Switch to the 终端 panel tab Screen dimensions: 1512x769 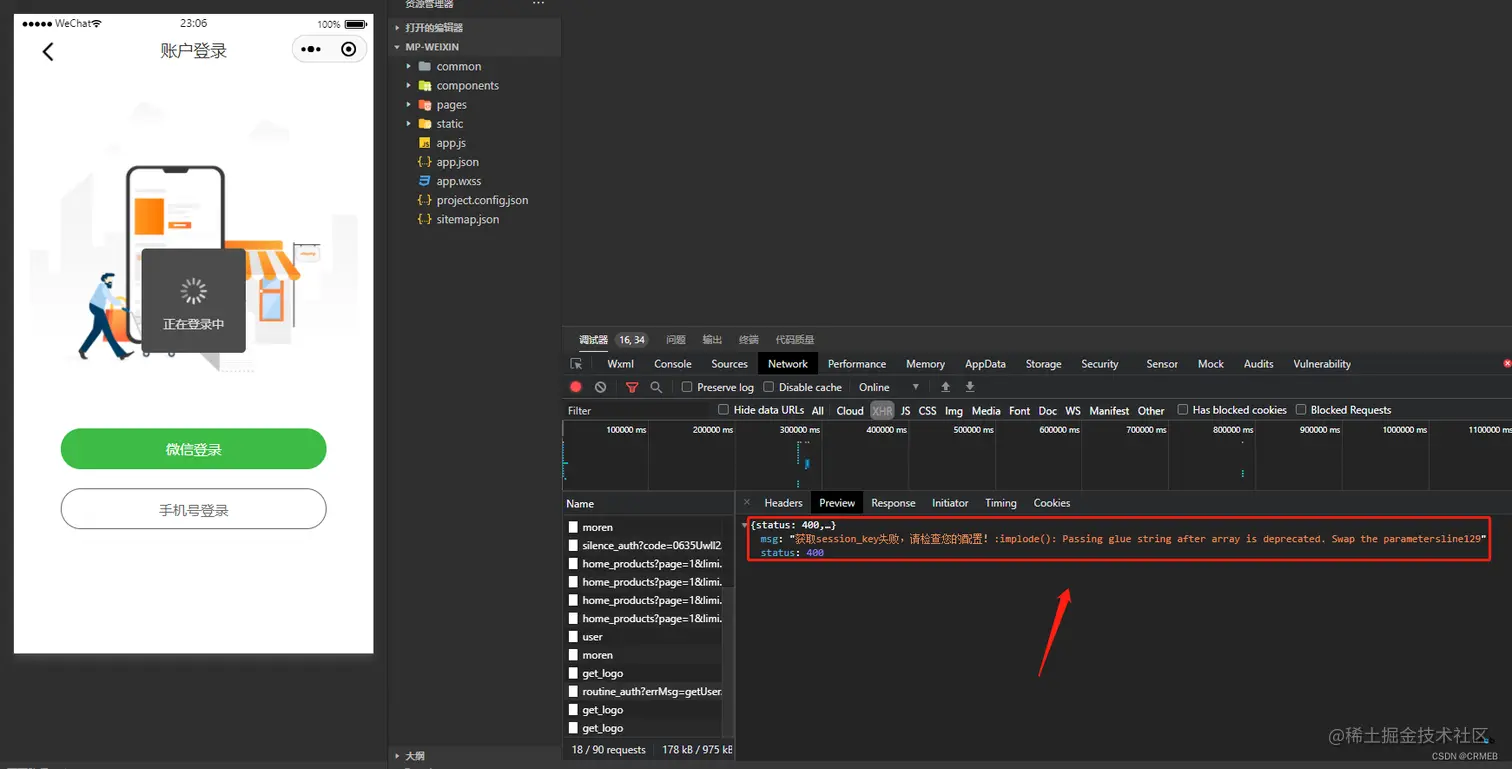click(x=748, y=340)
